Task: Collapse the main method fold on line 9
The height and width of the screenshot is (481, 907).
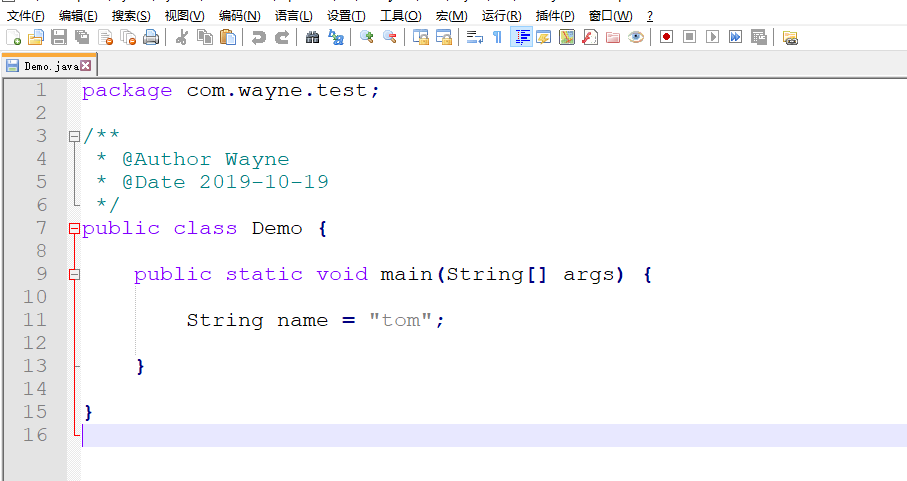Action: tap(74, 275)
